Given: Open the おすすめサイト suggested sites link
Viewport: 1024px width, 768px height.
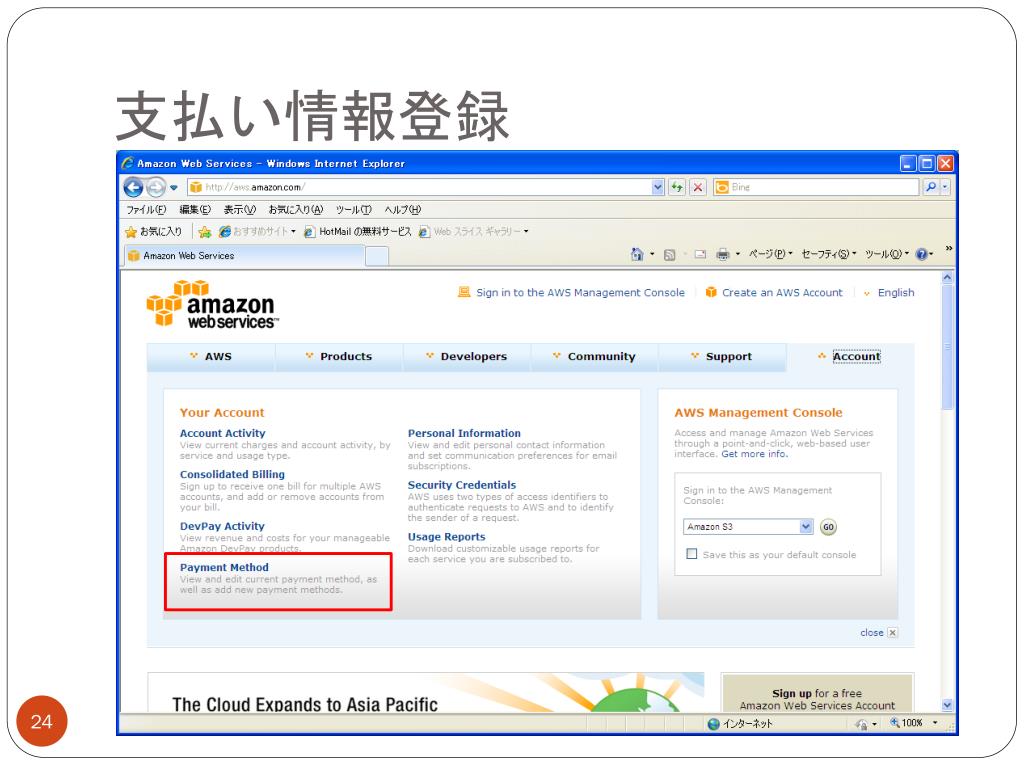Looking at the screenshot, I should [x=257, y=232].
